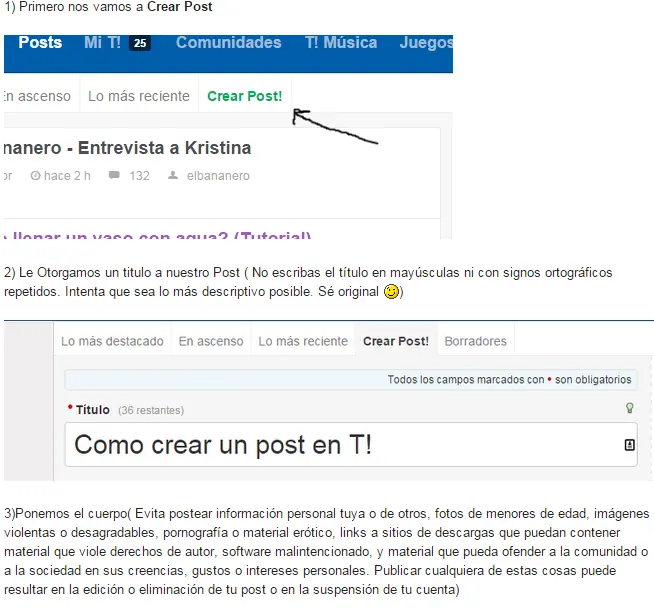
Task: Open T! Música section
Action: click(x=341, y=43)
